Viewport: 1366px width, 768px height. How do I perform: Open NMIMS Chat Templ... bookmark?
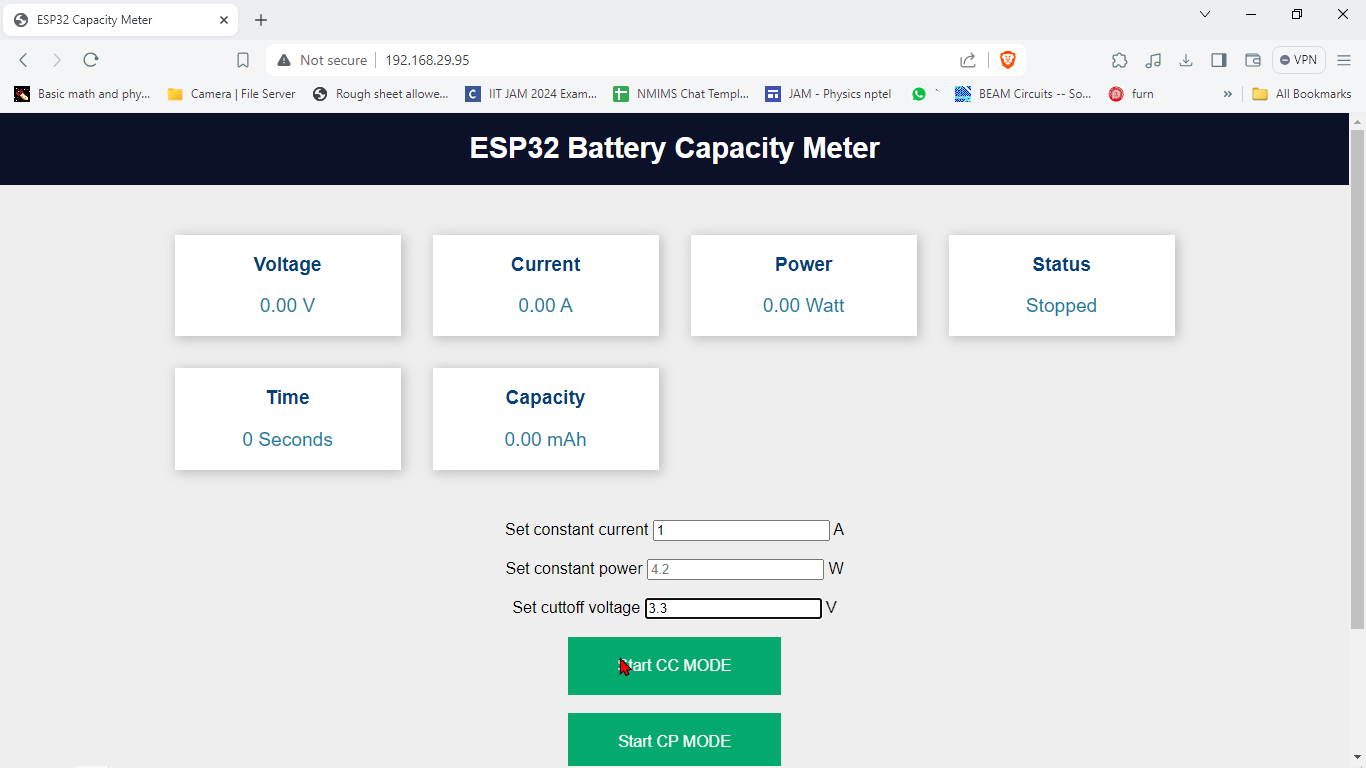click(x=681, y=94)
